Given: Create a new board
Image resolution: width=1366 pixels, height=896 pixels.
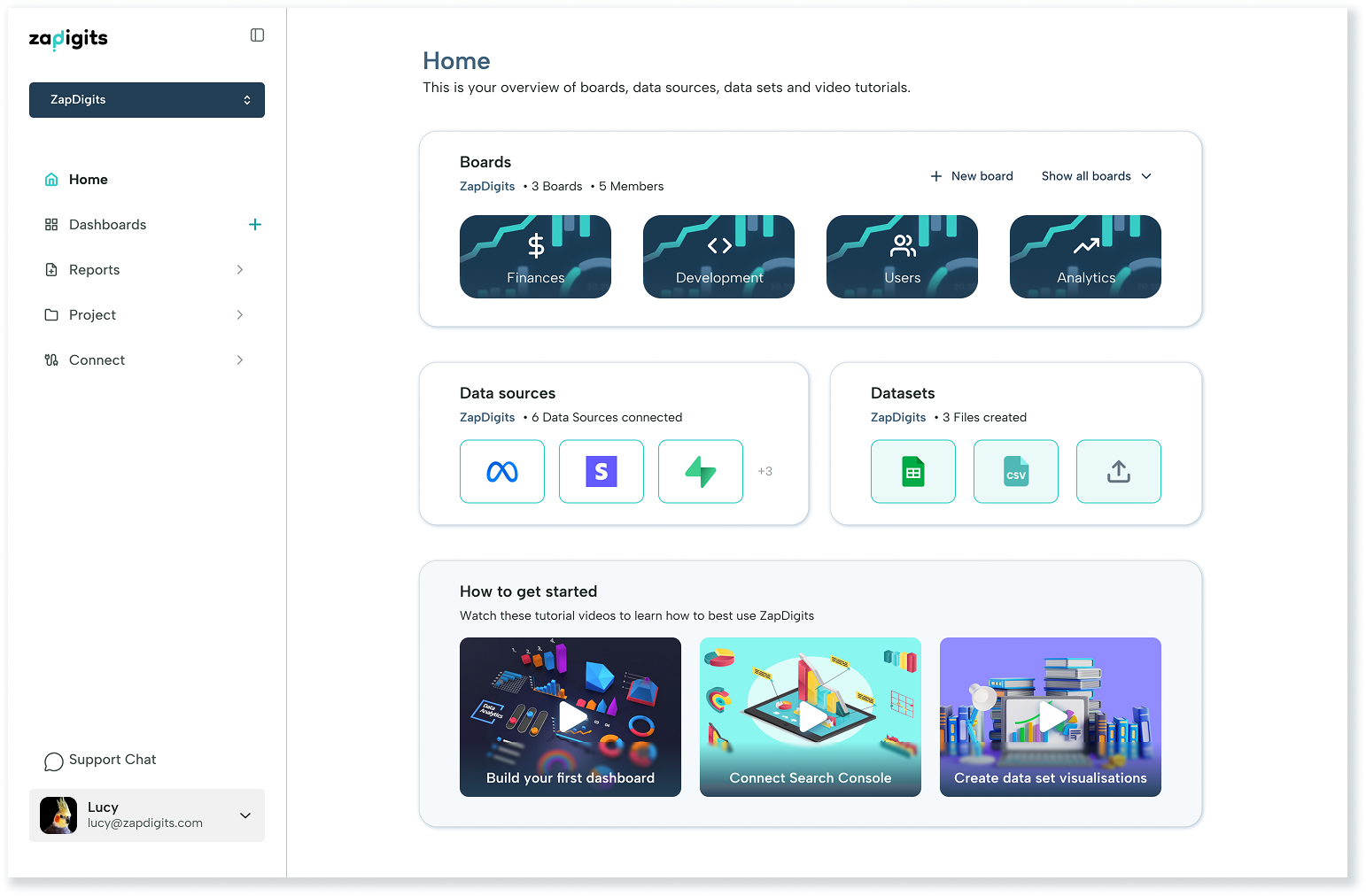Looking at the screenshot, I should [x=972, y=176].
